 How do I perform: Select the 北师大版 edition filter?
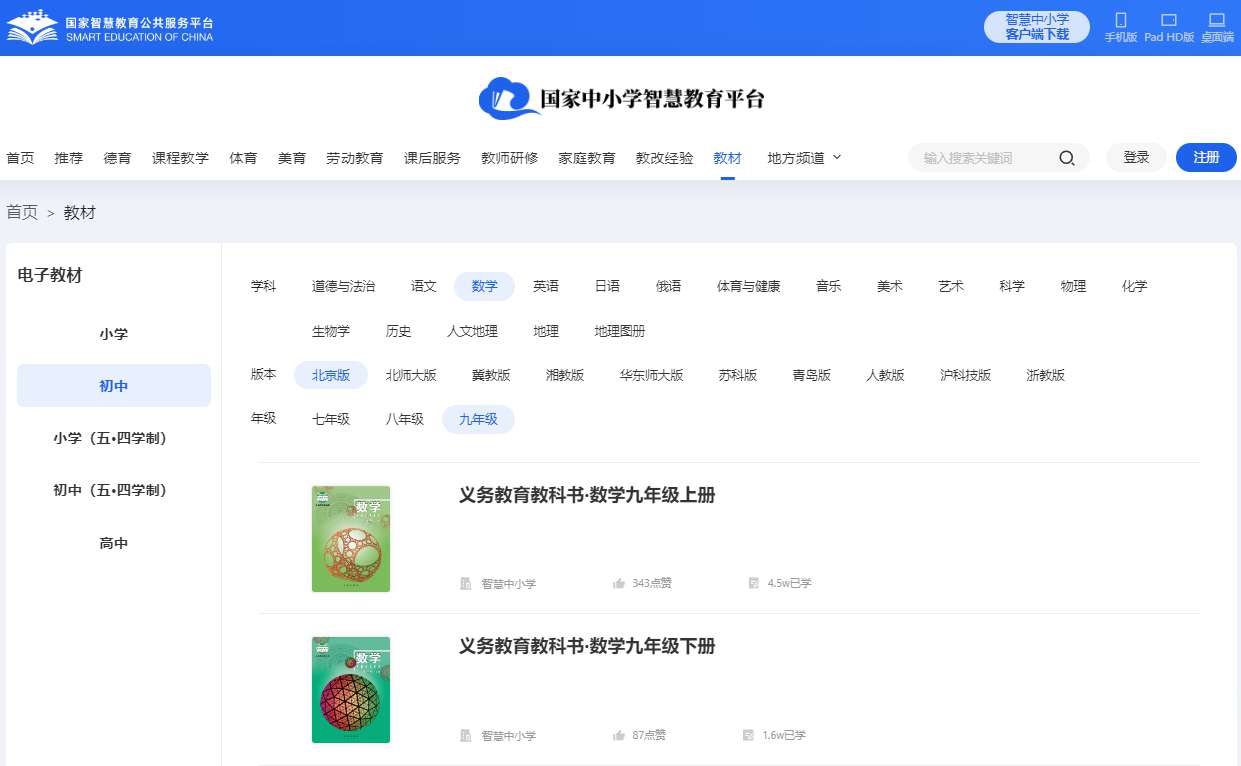point(411,375)
